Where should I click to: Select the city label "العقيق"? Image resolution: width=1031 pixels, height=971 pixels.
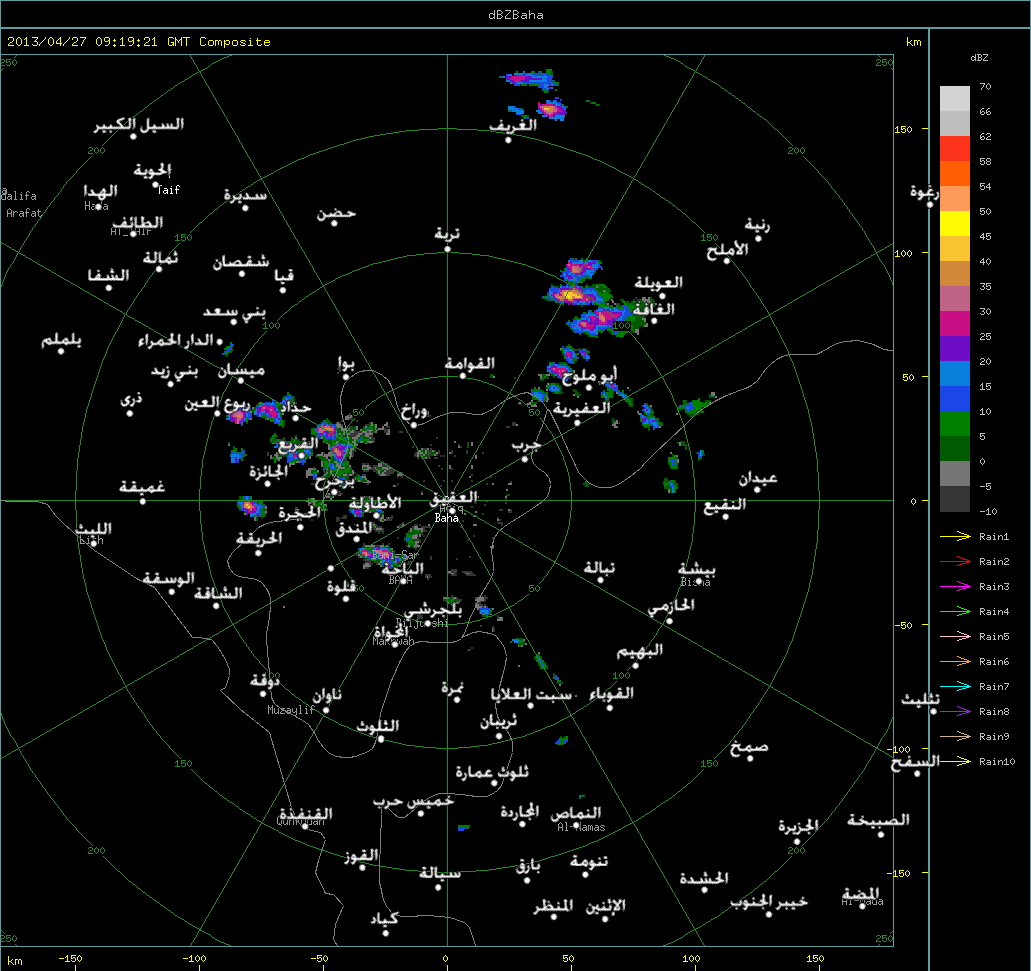point(454,498)
